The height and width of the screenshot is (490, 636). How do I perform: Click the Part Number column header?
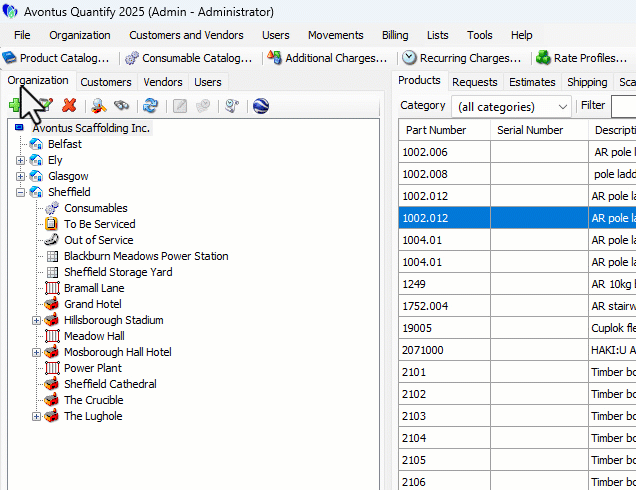(x=435, y=130)
